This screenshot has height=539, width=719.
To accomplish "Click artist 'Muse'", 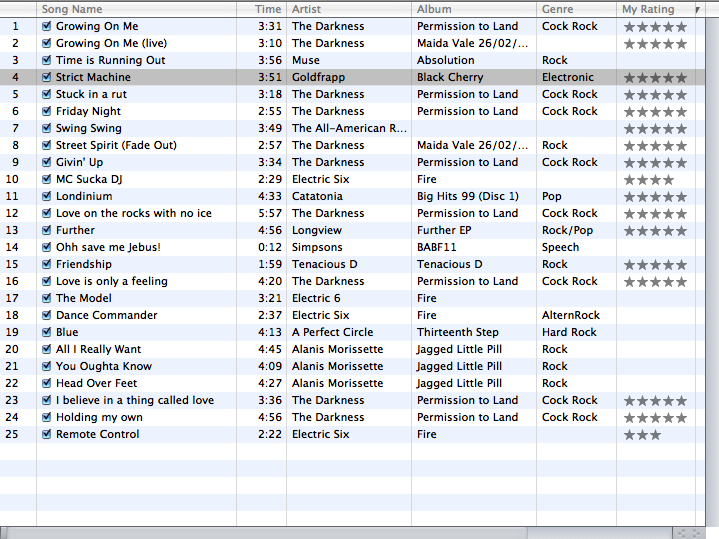I will click(306, 60).
